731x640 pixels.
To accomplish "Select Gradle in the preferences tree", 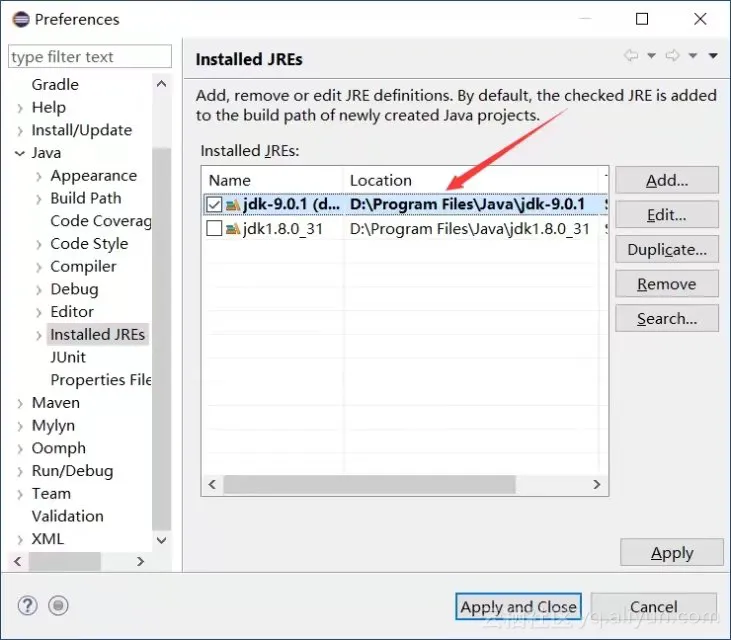I will pos(55,85).
